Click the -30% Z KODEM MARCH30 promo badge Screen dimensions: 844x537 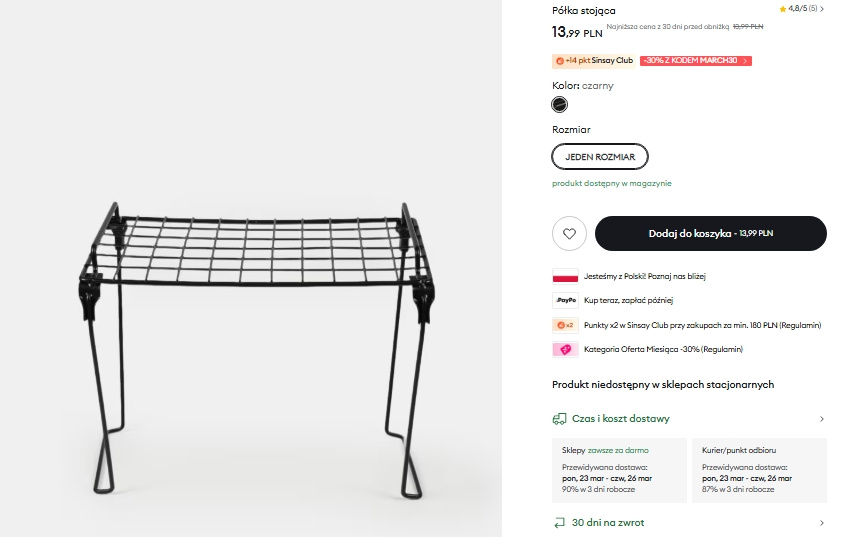695,61
